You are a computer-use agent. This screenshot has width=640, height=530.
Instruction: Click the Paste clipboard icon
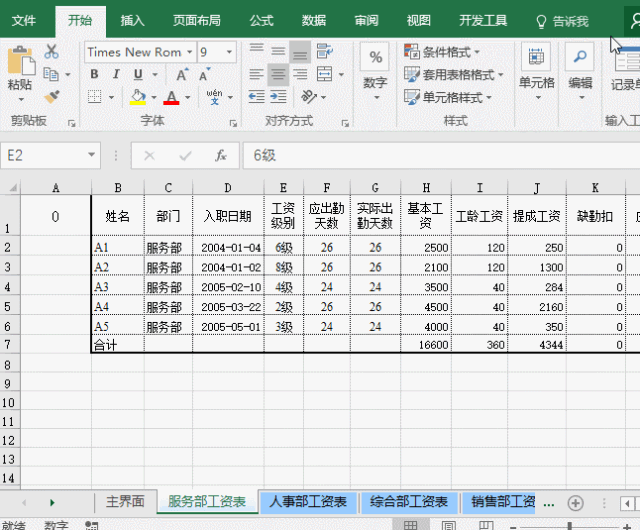[x=19, y=68]
